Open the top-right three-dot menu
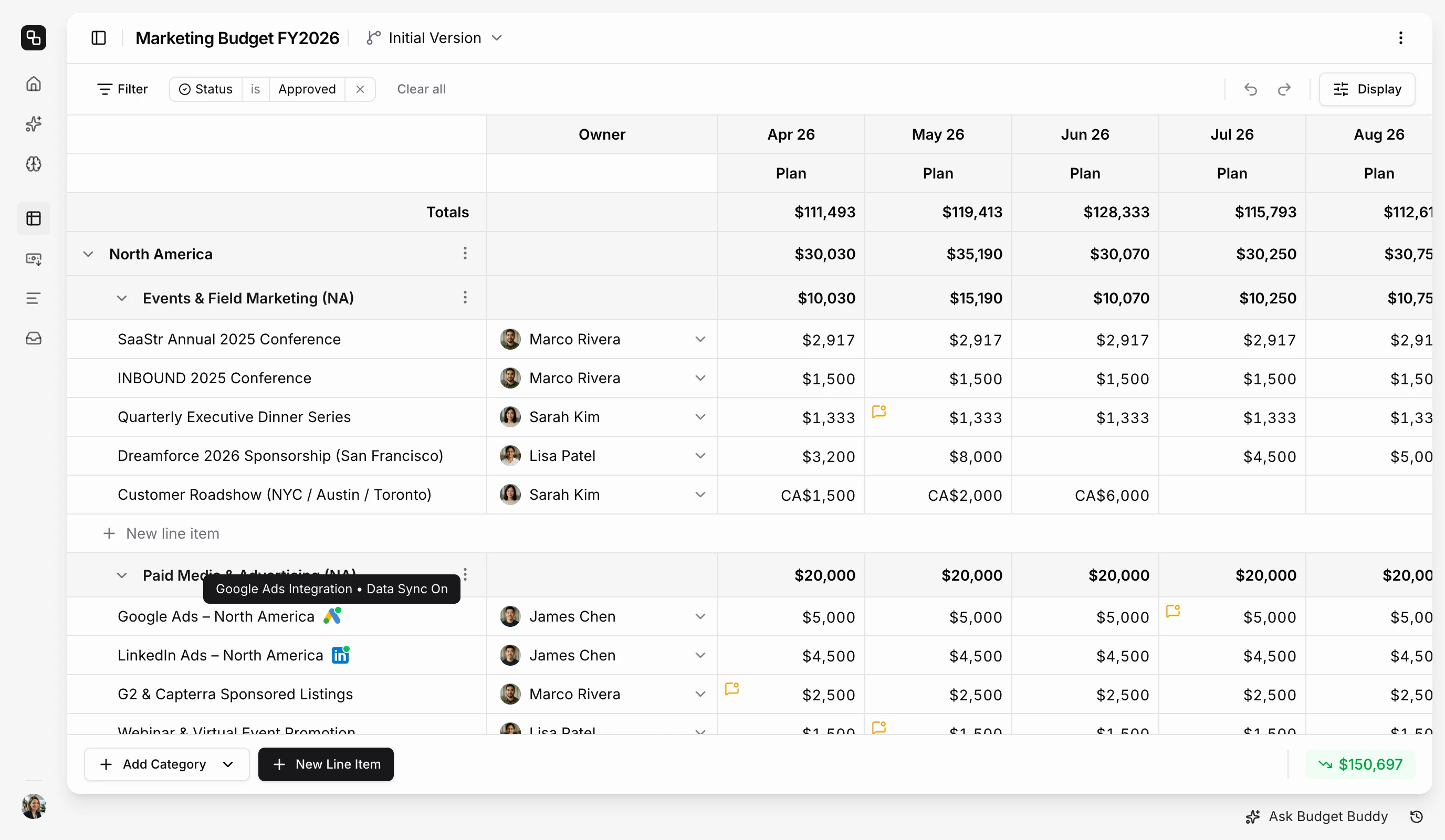 [x=1400, y=38]
